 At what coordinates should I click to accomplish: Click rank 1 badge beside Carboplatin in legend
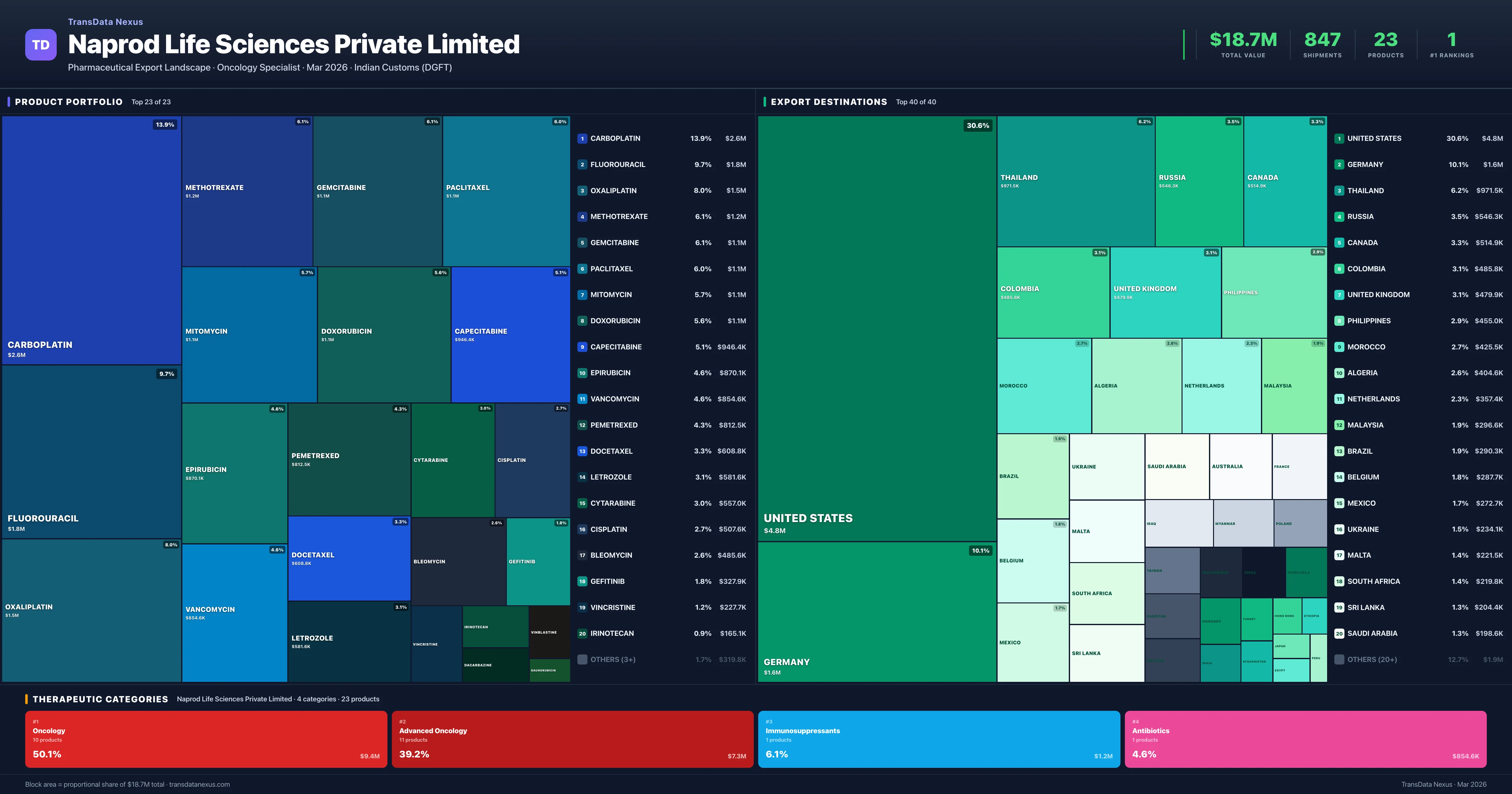click(x=582, y=139)
